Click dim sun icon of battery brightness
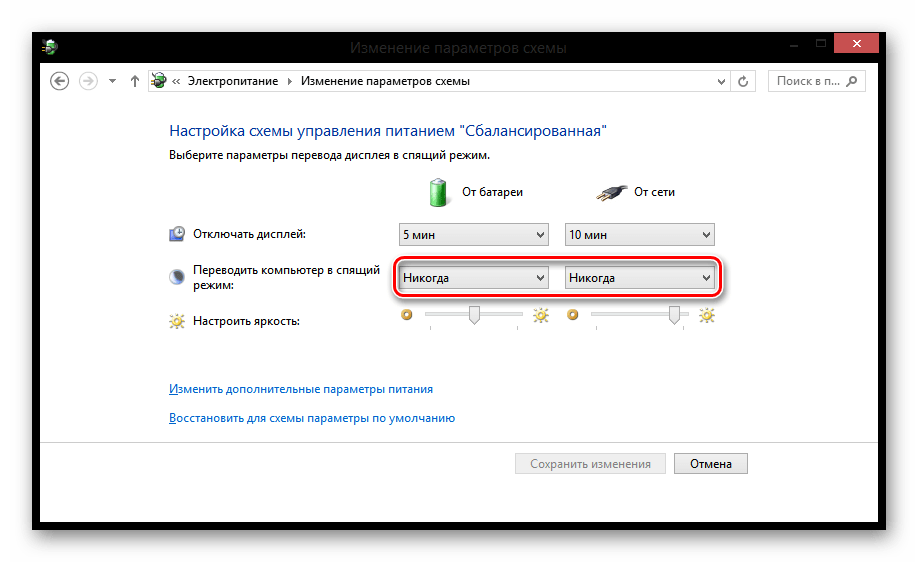The width and height of the screenshot is (918, 562). pos(406,315)
